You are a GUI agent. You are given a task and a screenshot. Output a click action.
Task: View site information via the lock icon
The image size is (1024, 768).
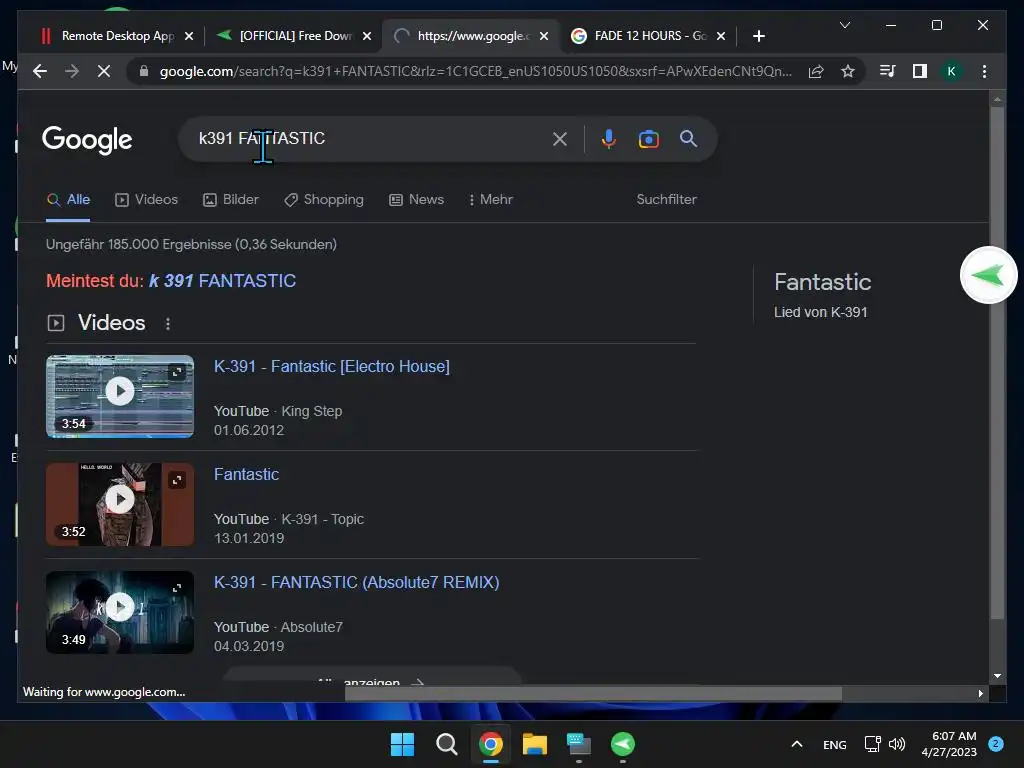[x=144, y=71]
